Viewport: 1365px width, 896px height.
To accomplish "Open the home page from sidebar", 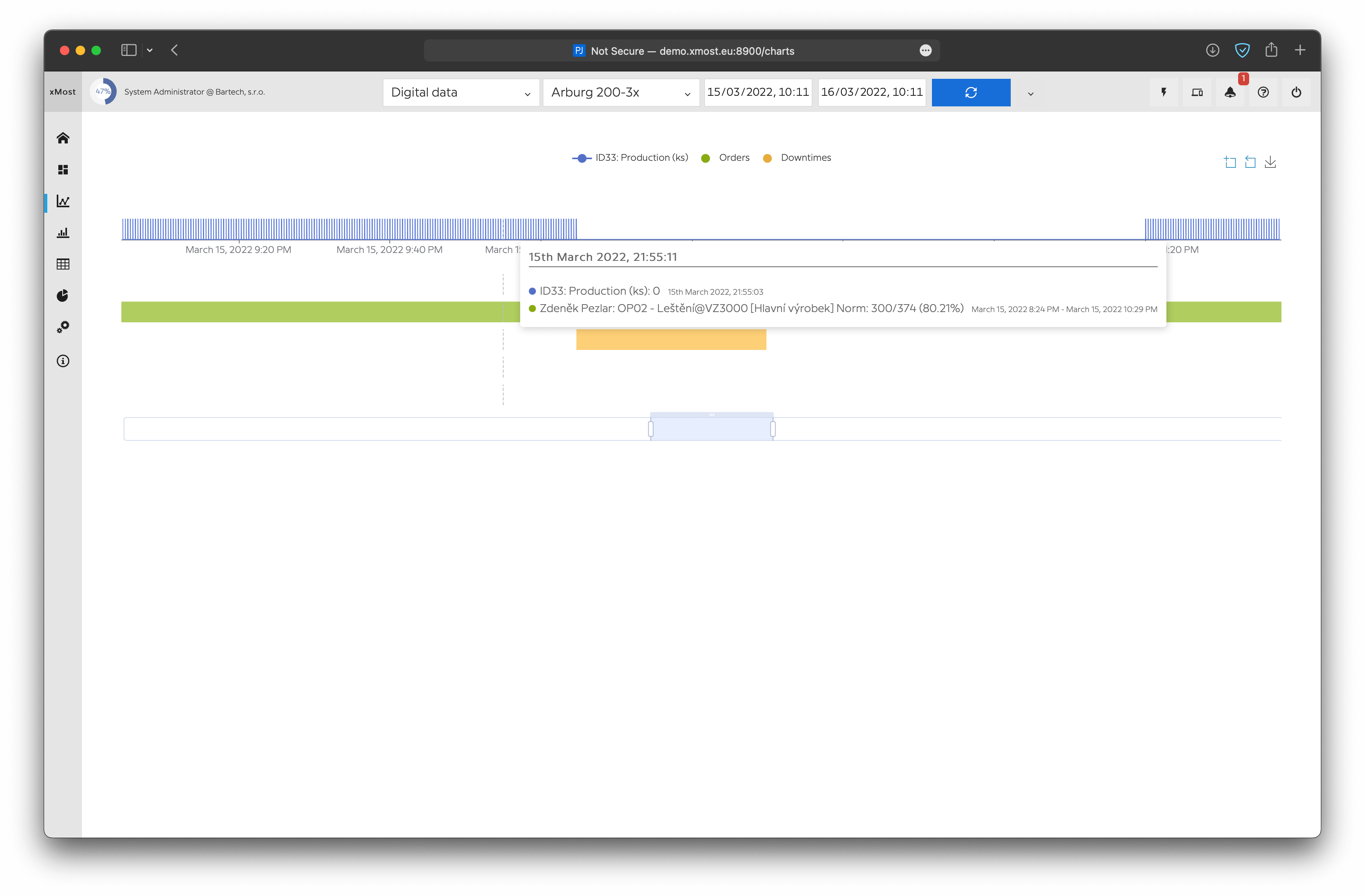I will (63, 138).
